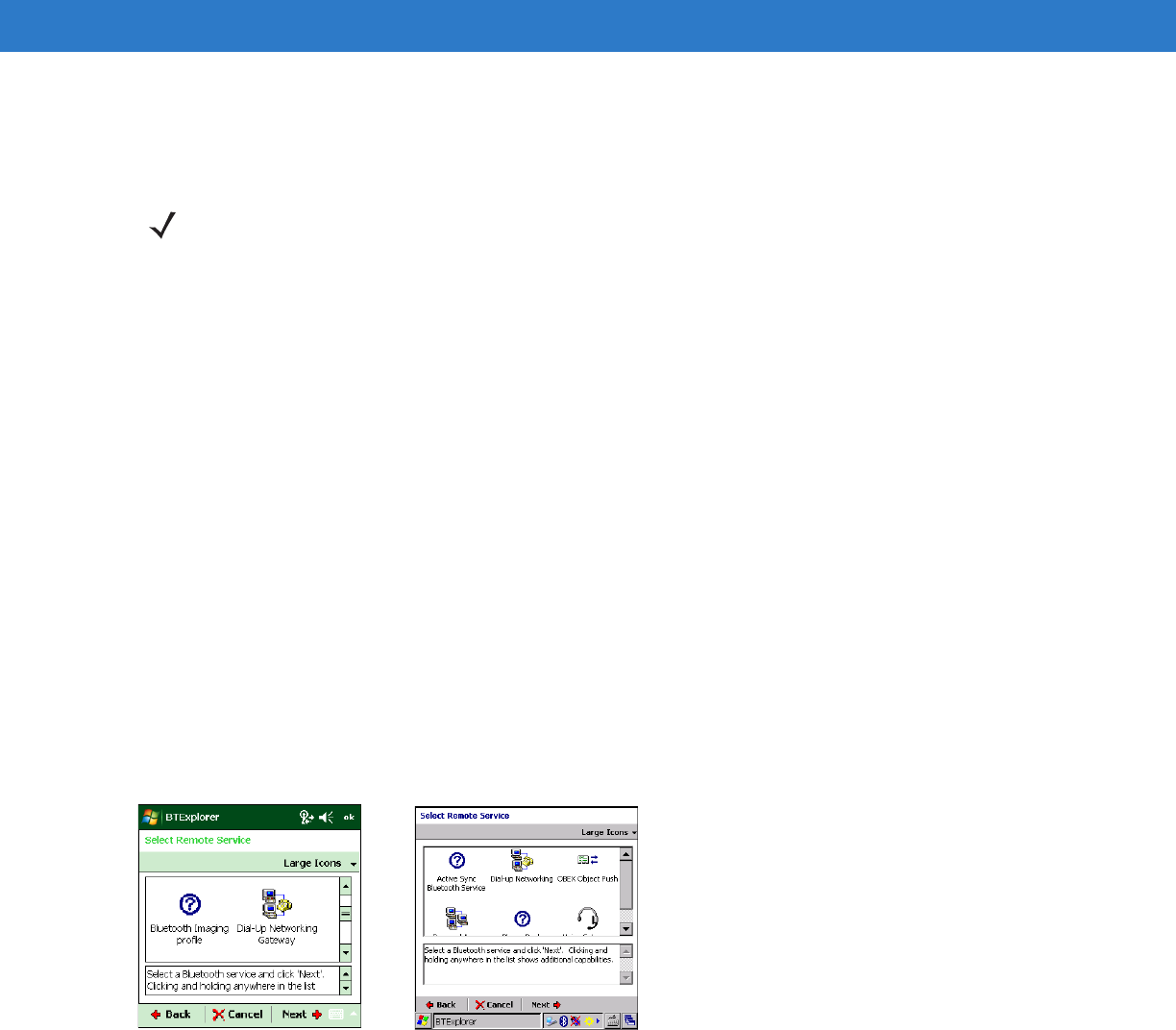Click the up arrow of the gray window's service list
1176x1030 pixels.
click(626, 853)
